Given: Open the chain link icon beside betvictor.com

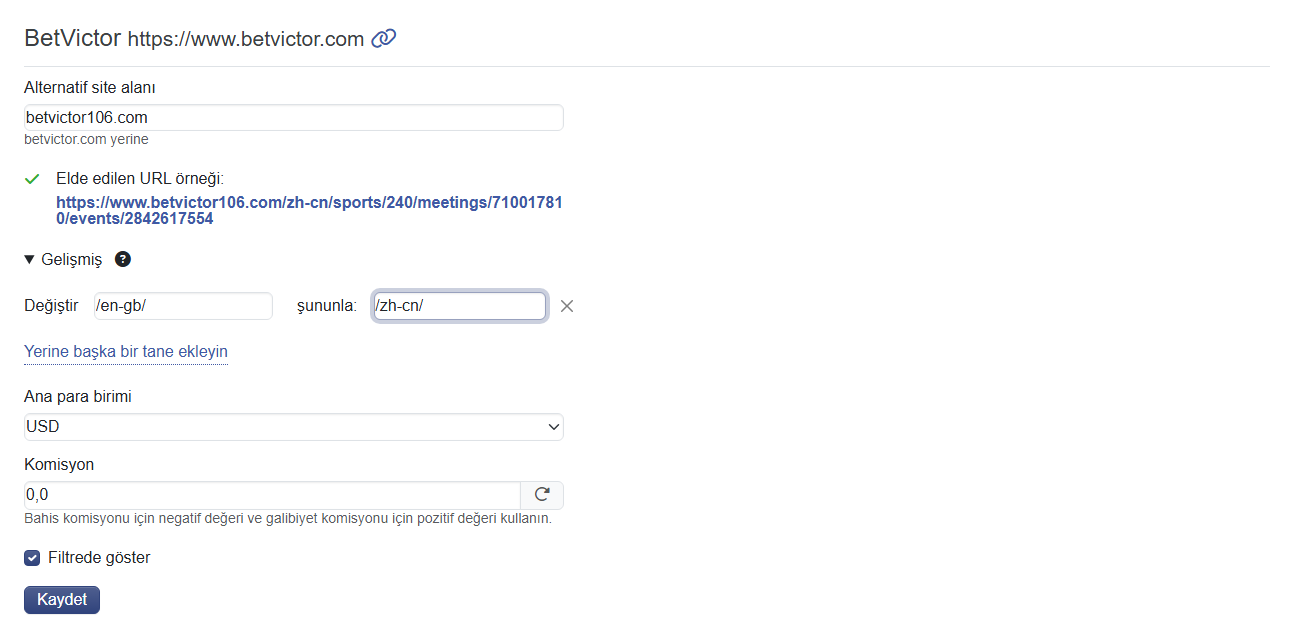Looking at the screenshot, I should (x=384, y=39).
